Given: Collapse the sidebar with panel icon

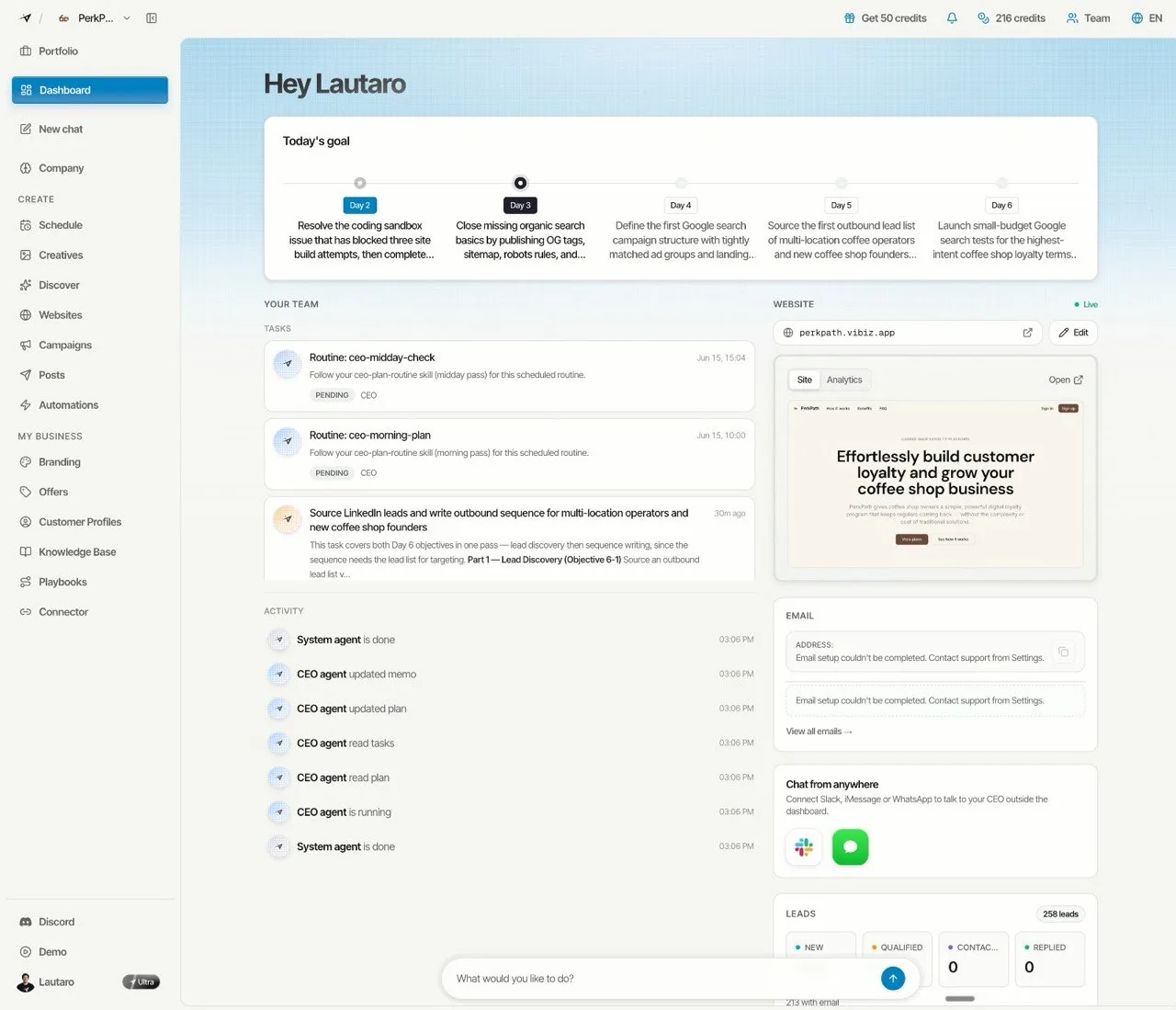Looking at the screenshot, I should point(152,17).
